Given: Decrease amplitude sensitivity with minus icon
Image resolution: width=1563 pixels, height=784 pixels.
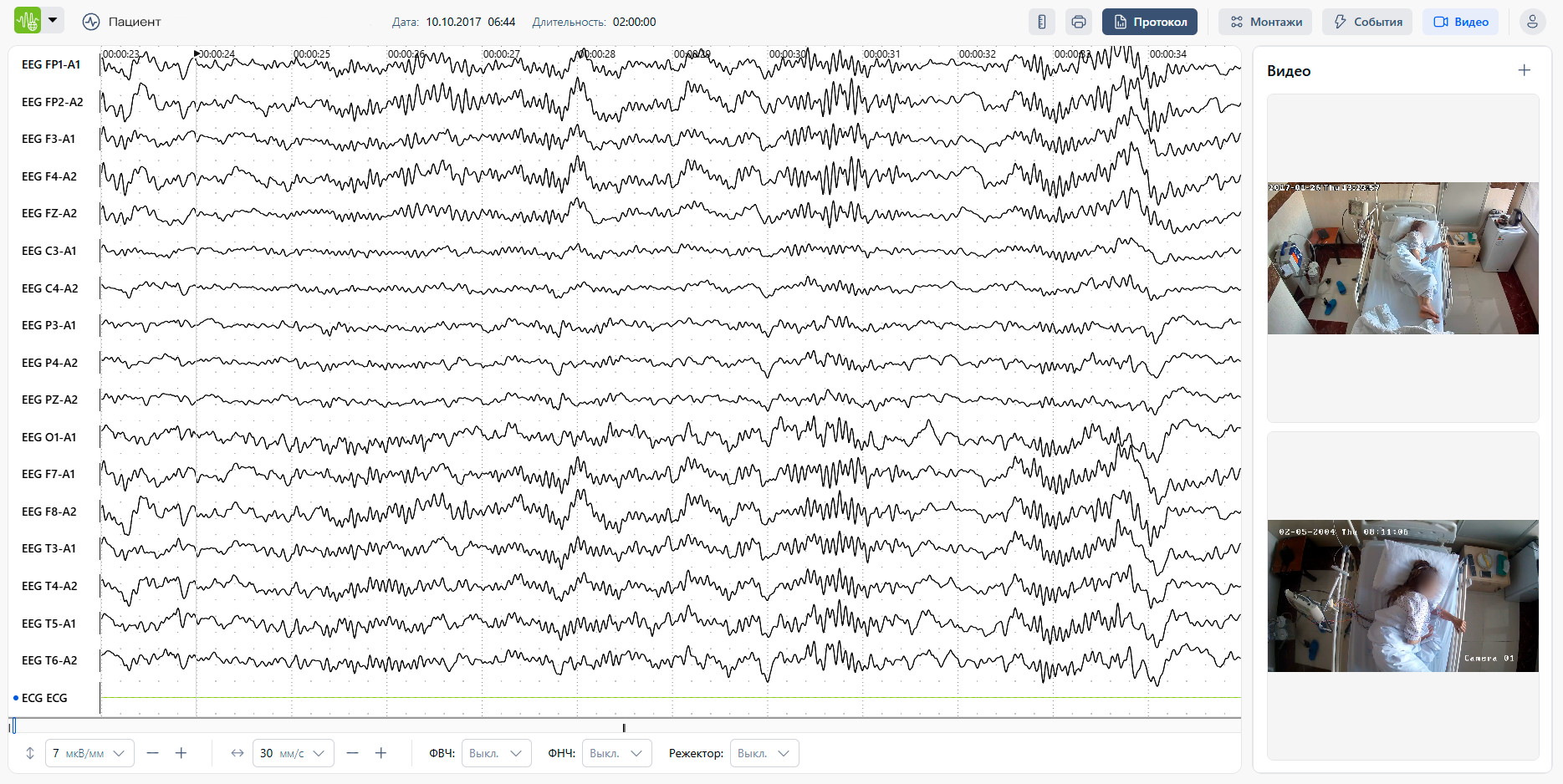Looking at the screenshot, I should click(152, 753).
